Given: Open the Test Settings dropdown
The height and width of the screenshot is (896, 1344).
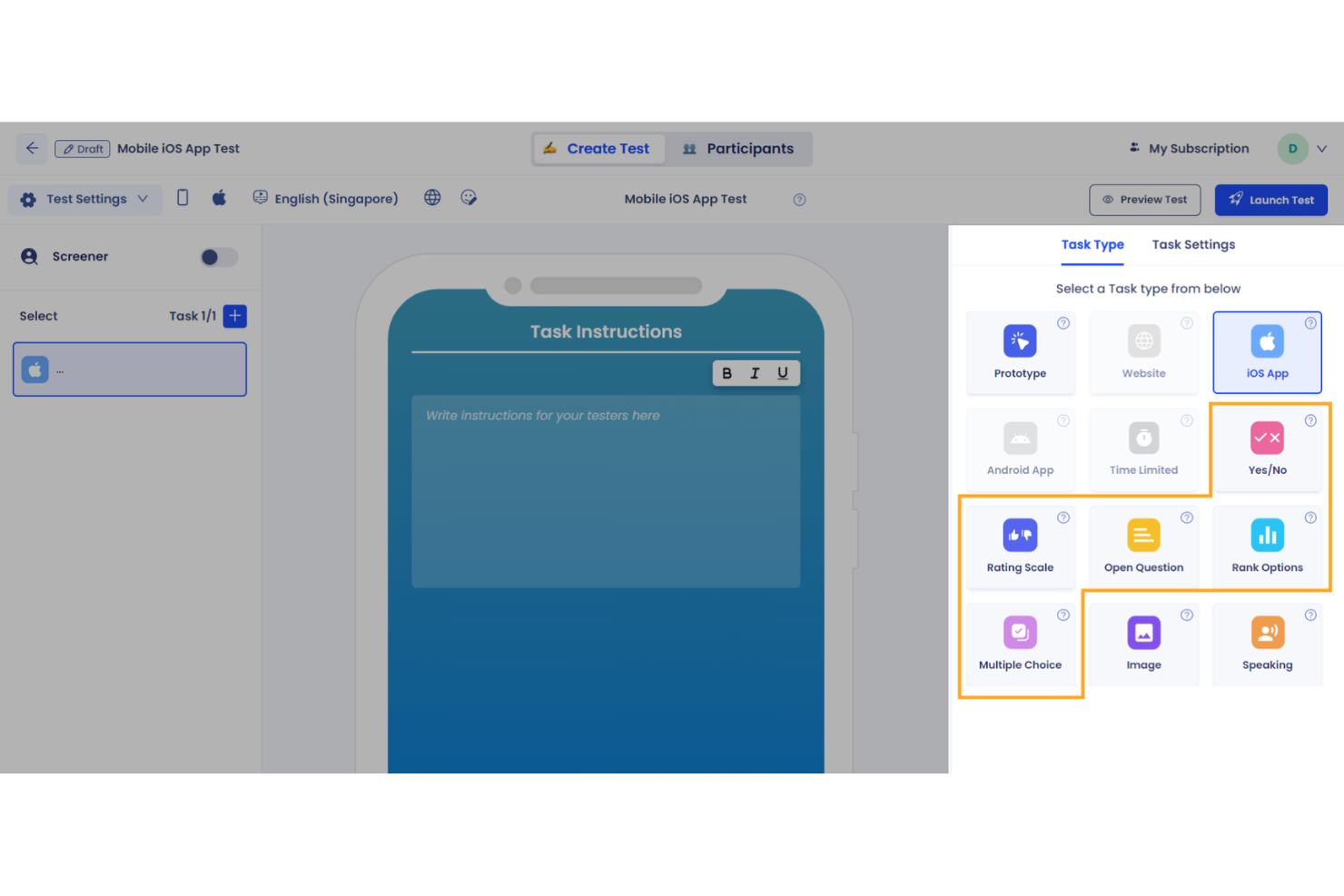Looking at the screenshot, I should [84, 199].
